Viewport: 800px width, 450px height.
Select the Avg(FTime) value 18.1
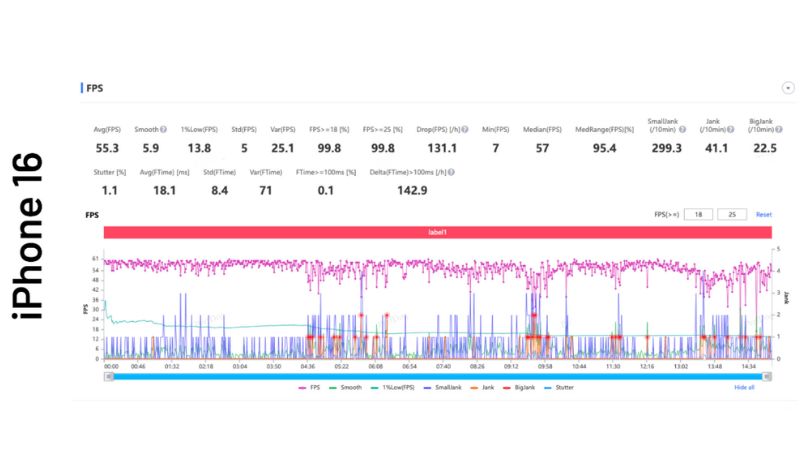point(164,191)
